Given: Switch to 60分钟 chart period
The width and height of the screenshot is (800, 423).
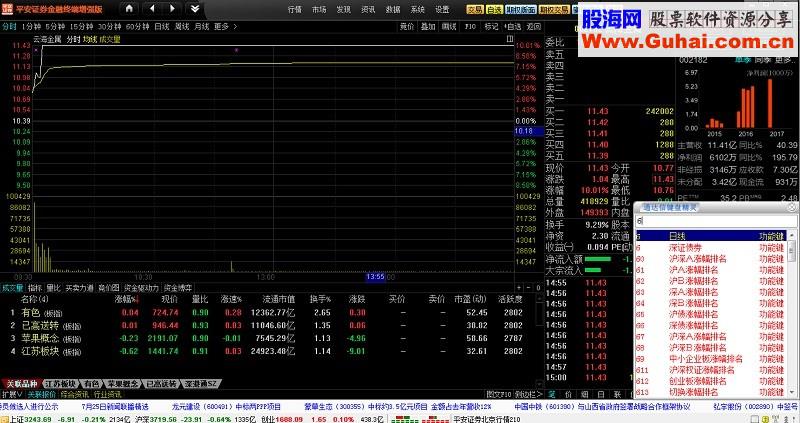Looking at the screenshot, I should tap(138, 26).
